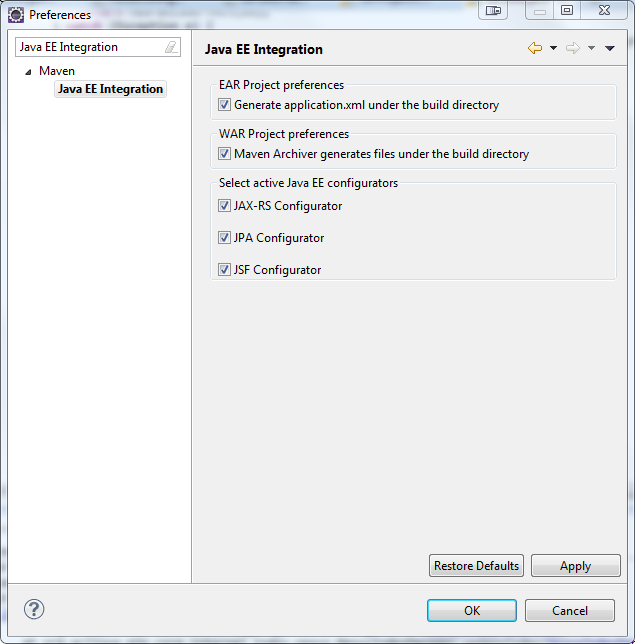Click the Java EE Integration page heading
Image resolution: width=635 pixels, height=644 pixels.
pos(264,49)
